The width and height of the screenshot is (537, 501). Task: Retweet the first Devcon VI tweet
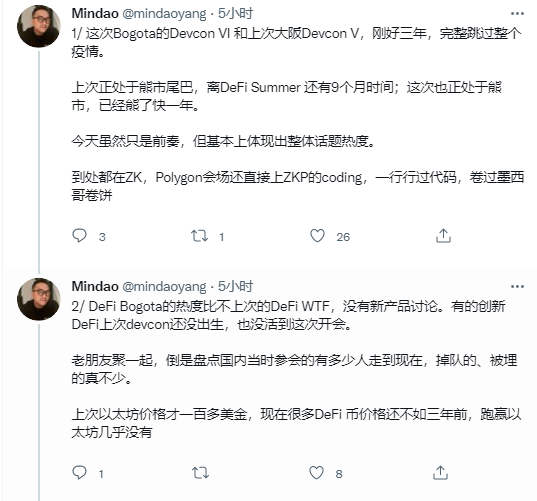(199, 236)
